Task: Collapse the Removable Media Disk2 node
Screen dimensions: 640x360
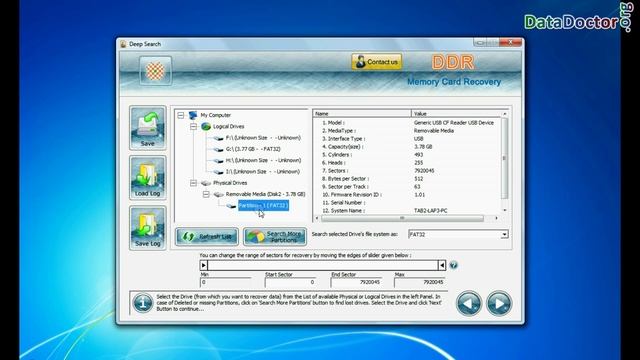Action: (206, 194)
